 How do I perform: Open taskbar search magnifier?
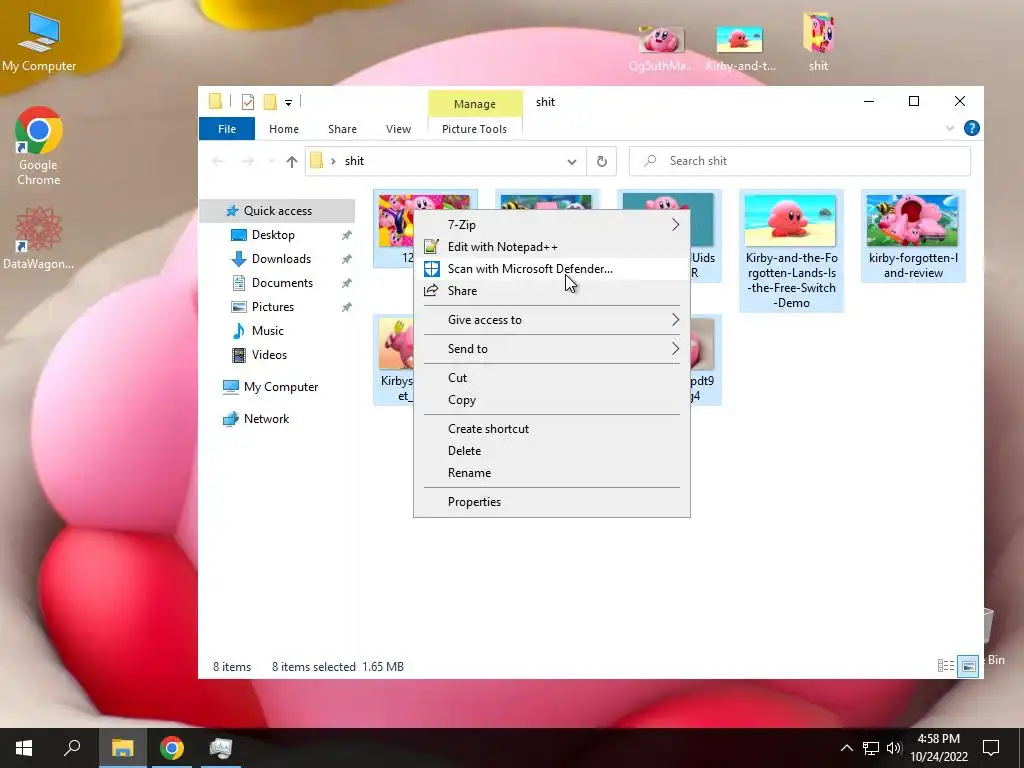click(x=72, y=748)
